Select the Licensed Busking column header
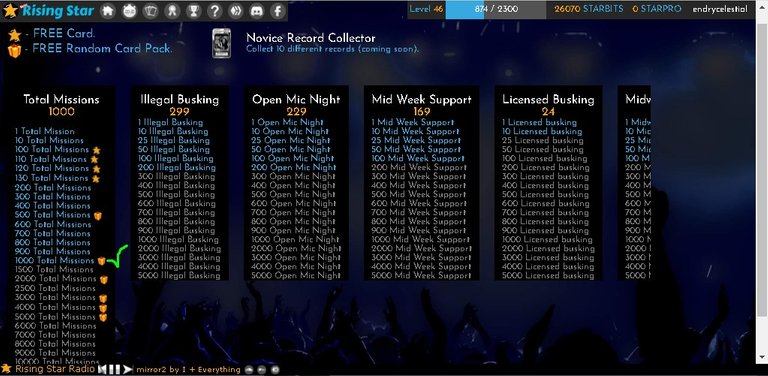768x376 pixels. 549,99
